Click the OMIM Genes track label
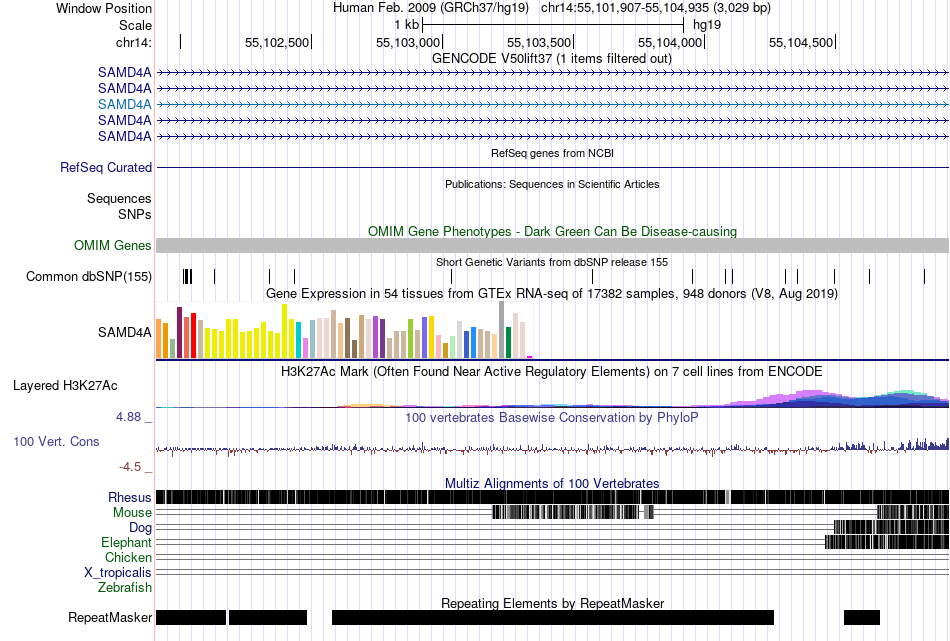 click(x=113, y=245)
